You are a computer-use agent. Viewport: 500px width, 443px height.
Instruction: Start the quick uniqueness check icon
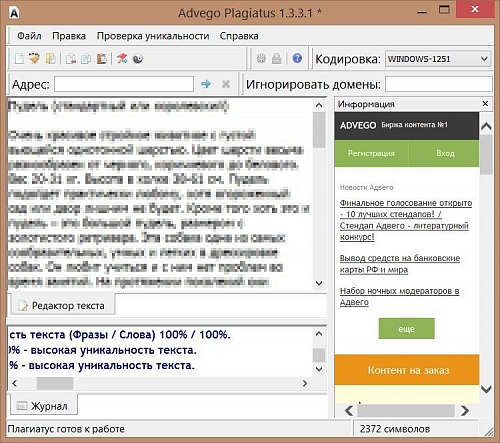pyautogui.click(x=122, y=59)
